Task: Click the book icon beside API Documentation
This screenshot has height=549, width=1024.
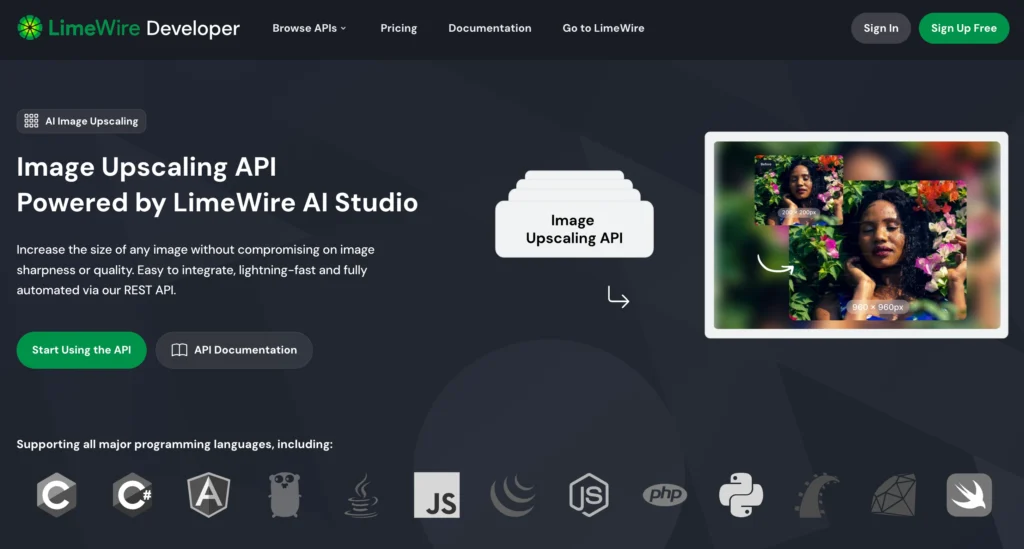Action: (179, 350)
